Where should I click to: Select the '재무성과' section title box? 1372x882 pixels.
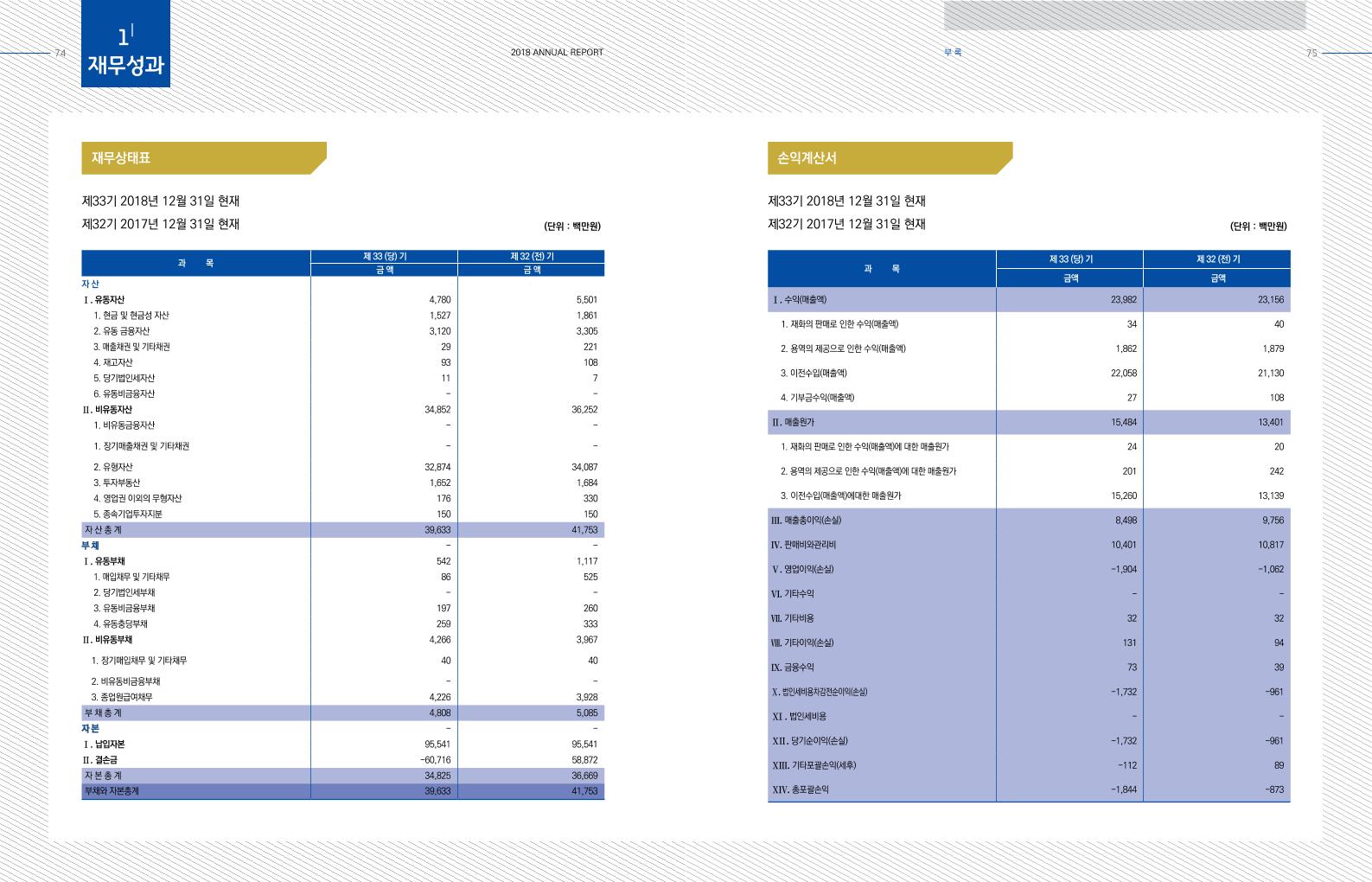pos(125,43)
